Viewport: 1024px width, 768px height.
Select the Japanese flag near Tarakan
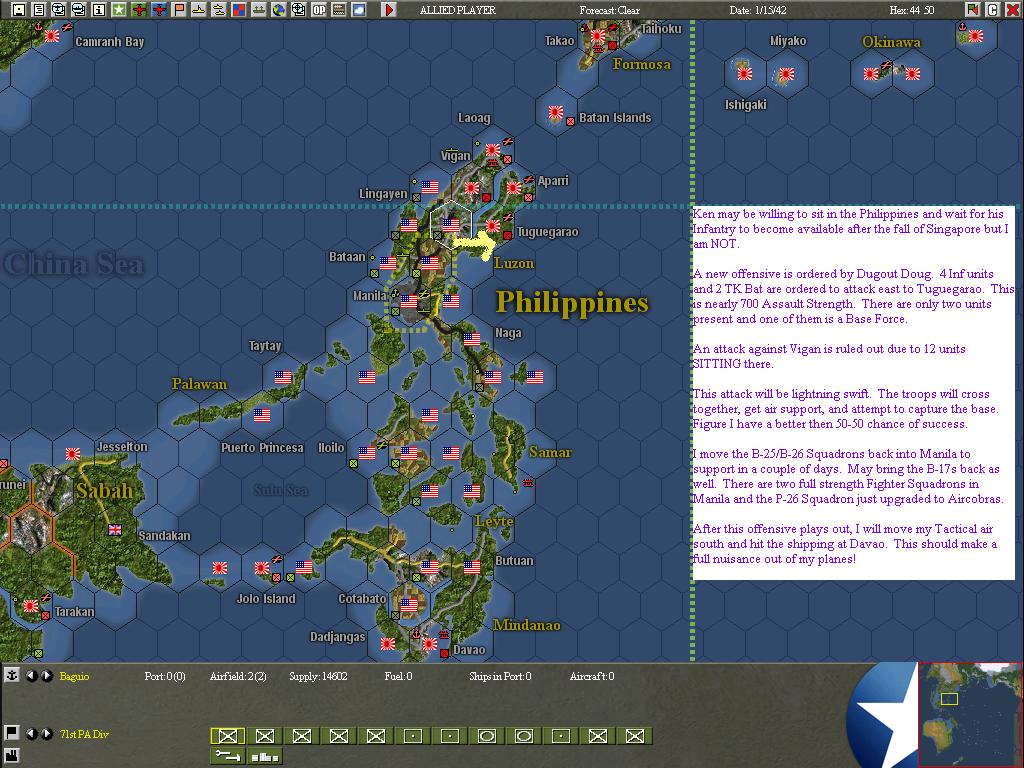point(31,606)
